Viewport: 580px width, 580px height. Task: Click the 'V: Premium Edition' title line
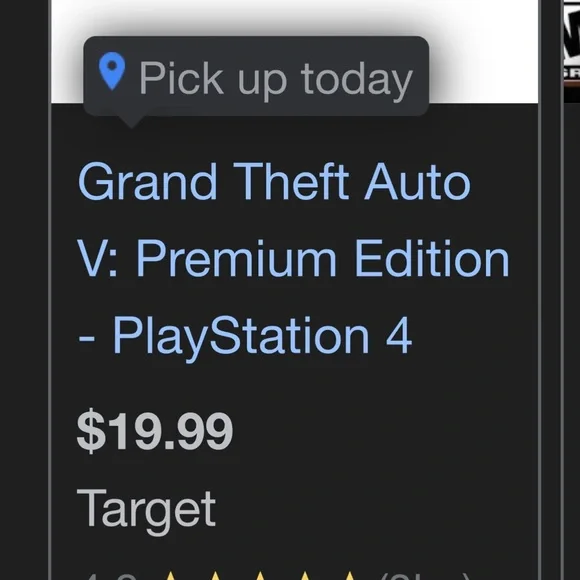(293, 258)
